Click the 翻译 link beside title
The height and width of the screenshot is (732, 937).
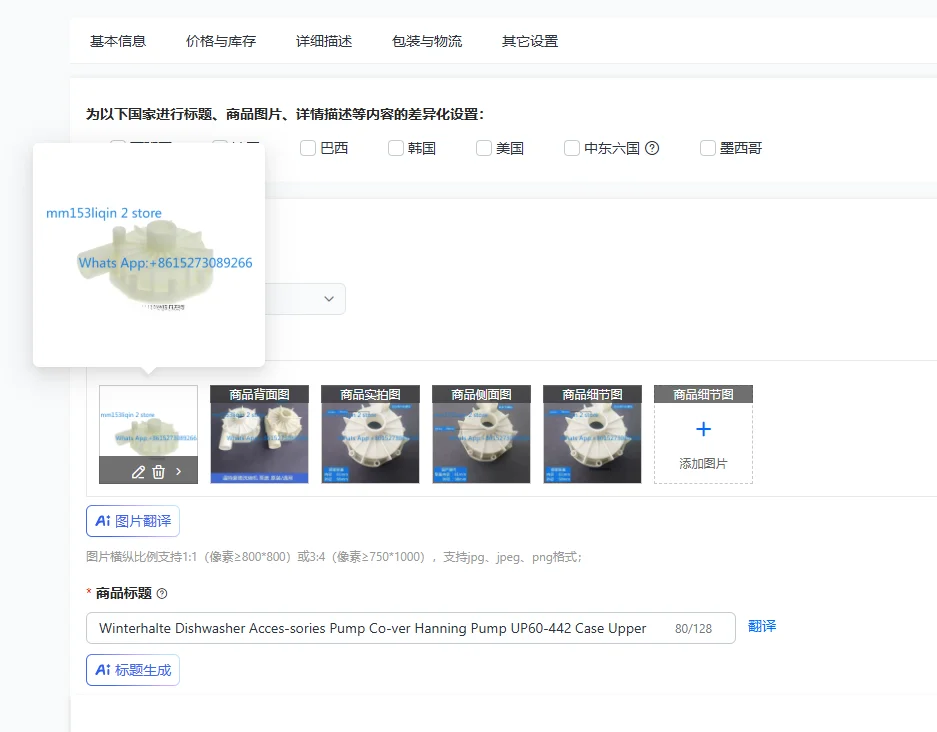(762, 626)
